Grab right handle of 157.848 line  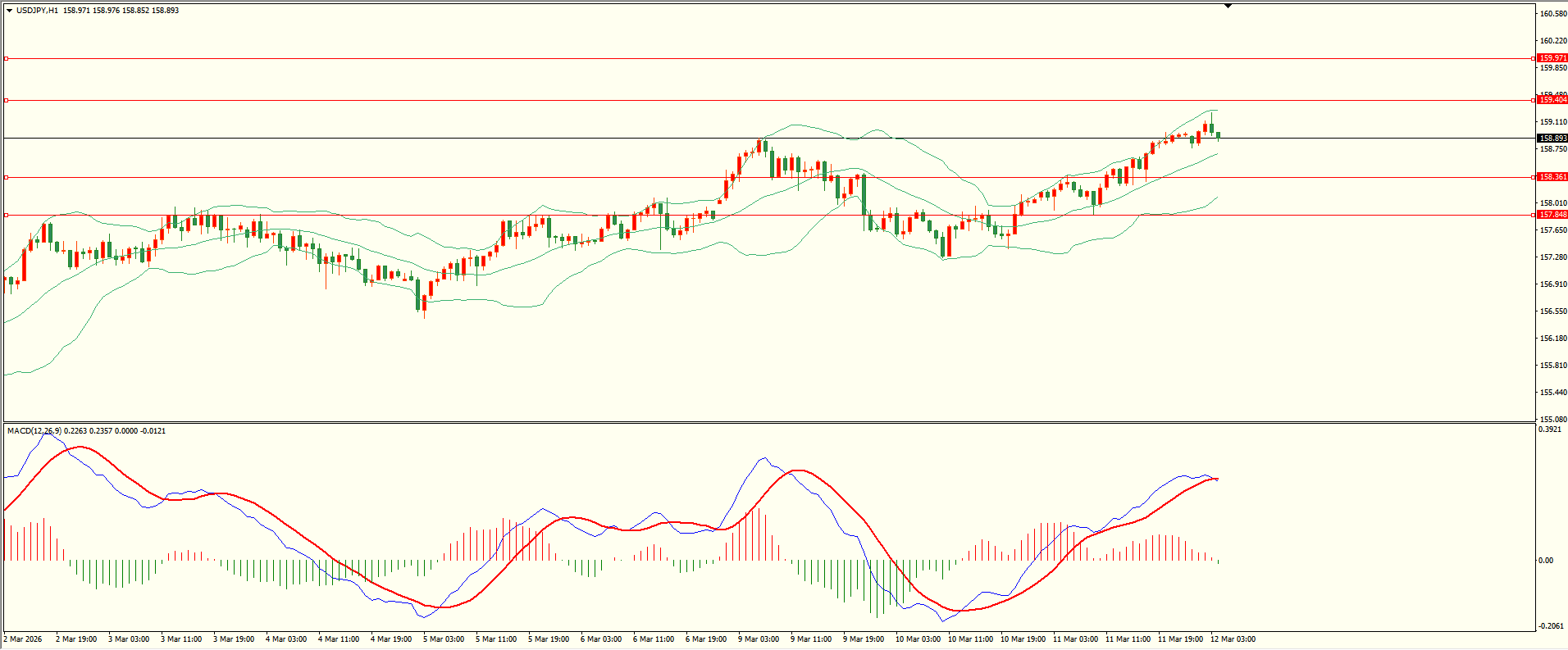point(1533,215)
